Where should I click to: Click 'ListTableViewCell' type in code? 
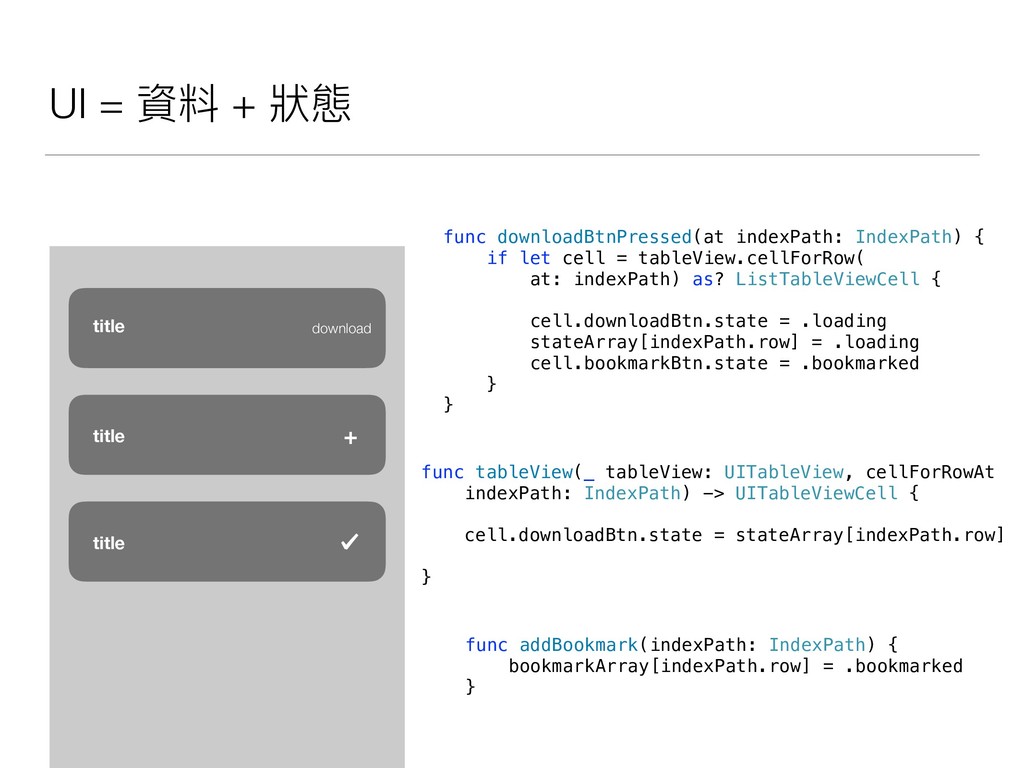pos(827,279)
